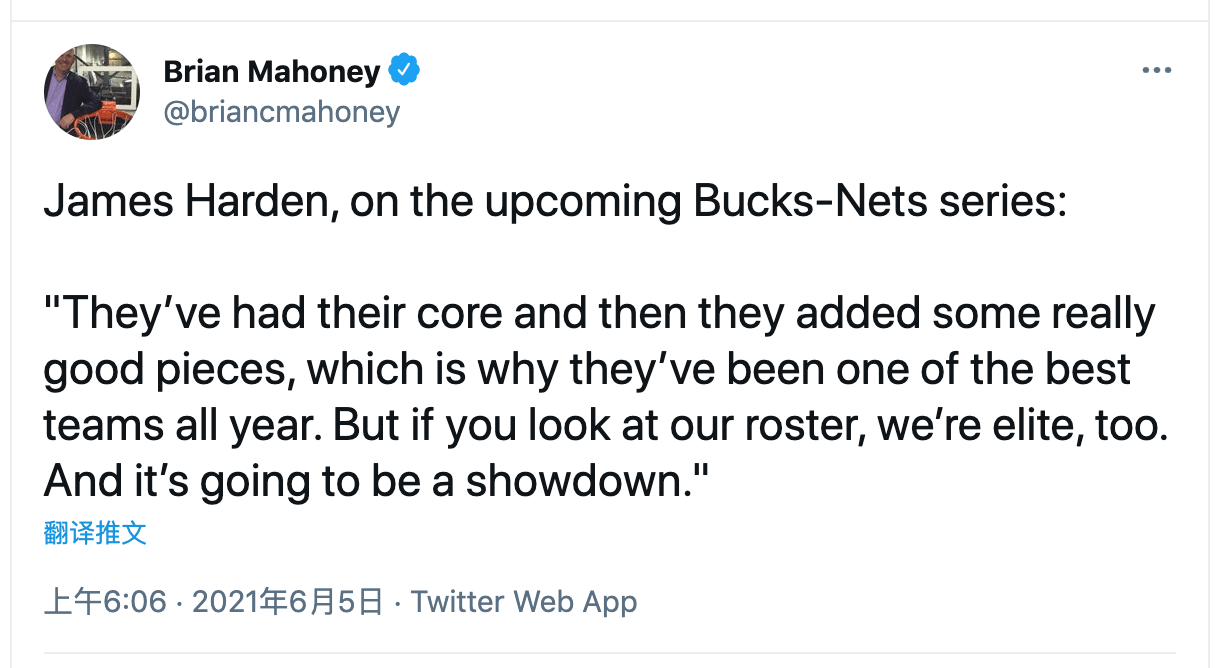
Task: Click the Brian Mahoney display name
Action: [271, 72]
